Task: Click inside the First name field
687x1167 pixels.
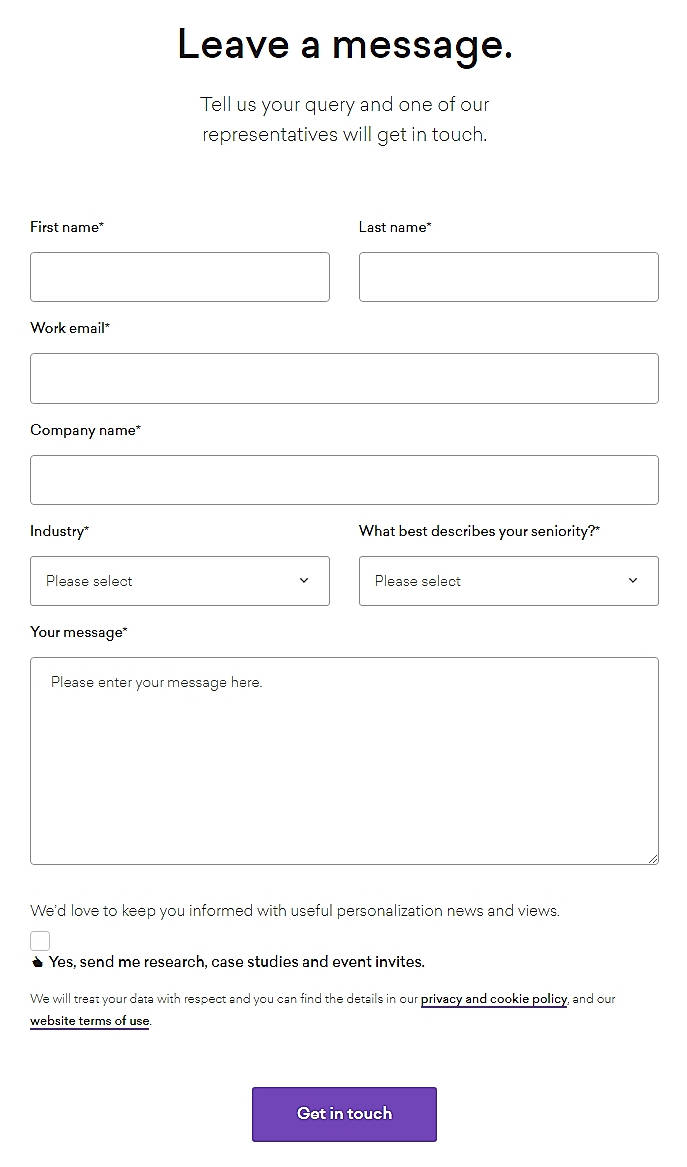Action: tap(180, 277)
